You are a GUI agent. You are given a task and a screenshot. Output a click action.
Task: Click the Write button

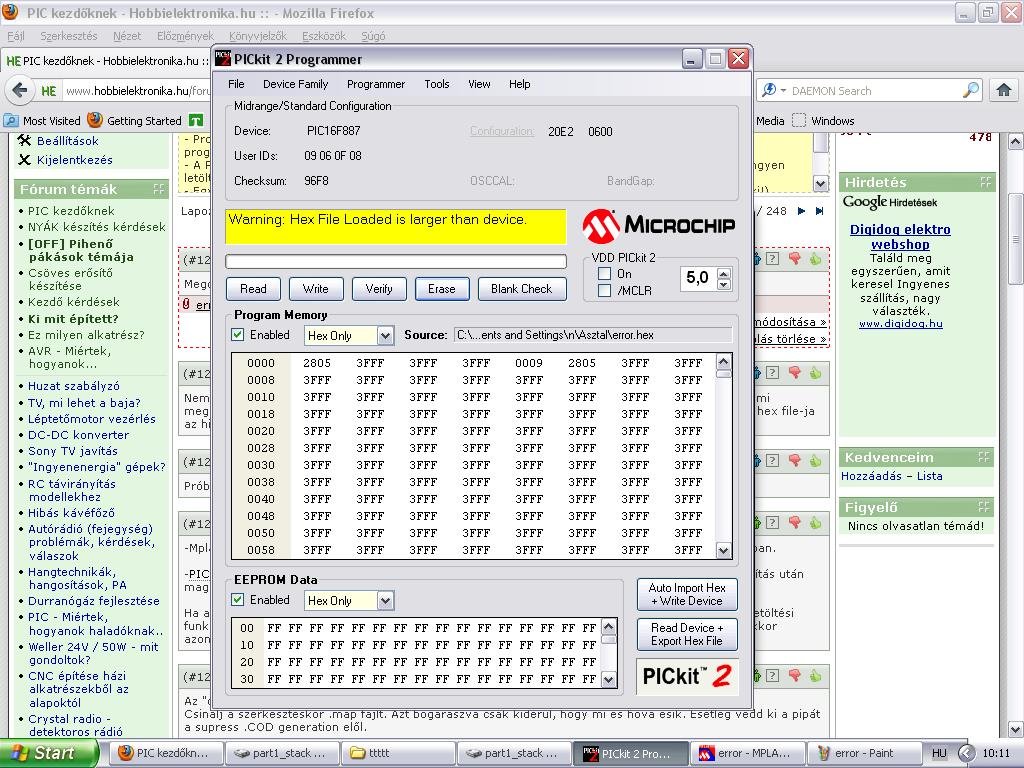point(315,289)
